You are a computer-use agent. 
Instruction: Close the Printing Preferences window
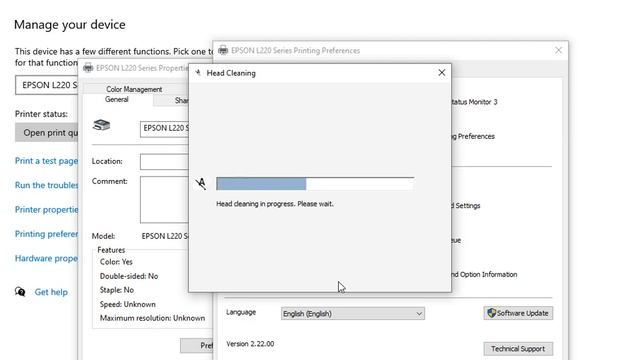click(558, 50)
